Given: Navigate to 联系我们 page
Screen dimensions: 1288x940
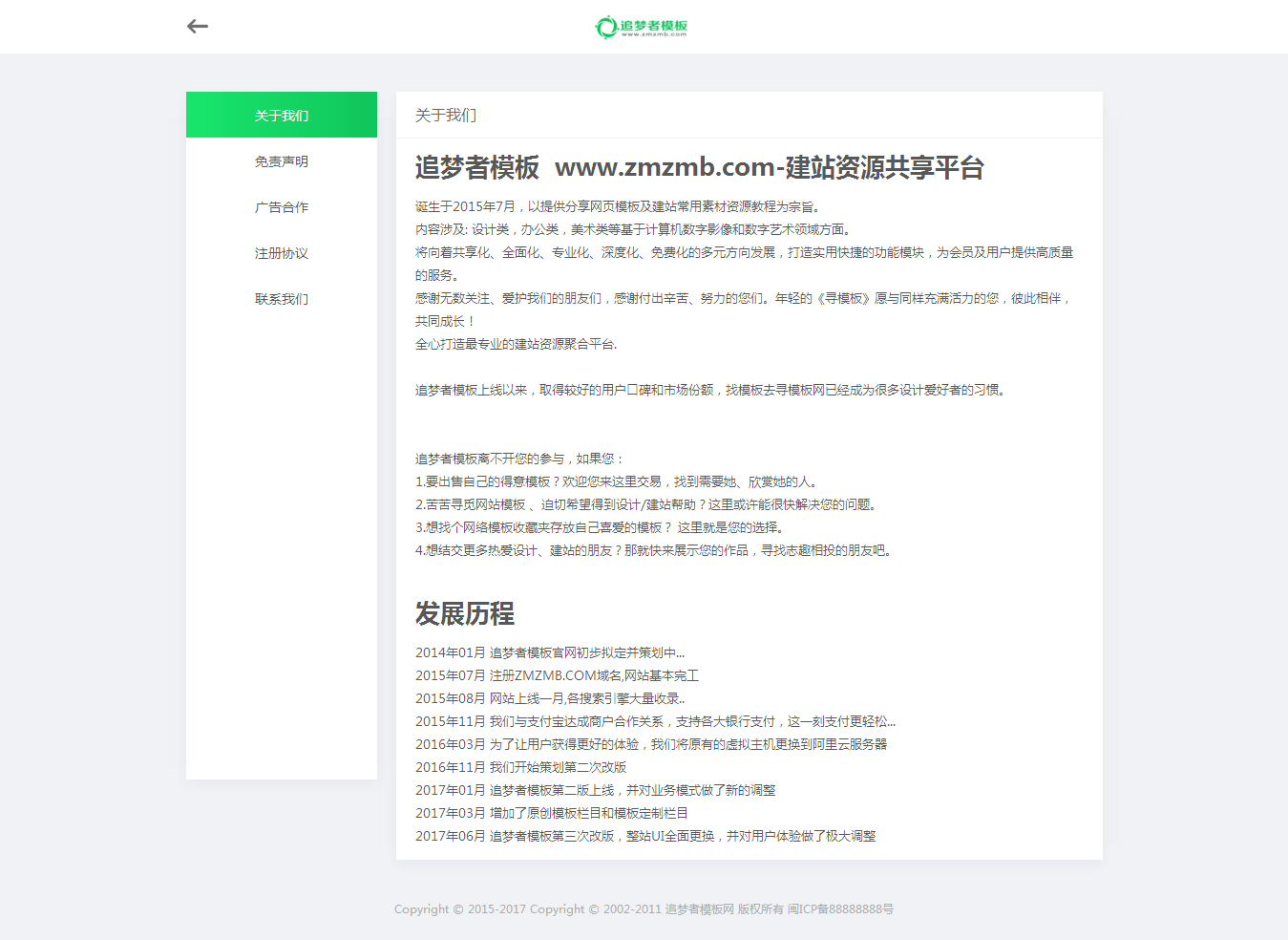Looking at the screenshot, I should point(282,299).
